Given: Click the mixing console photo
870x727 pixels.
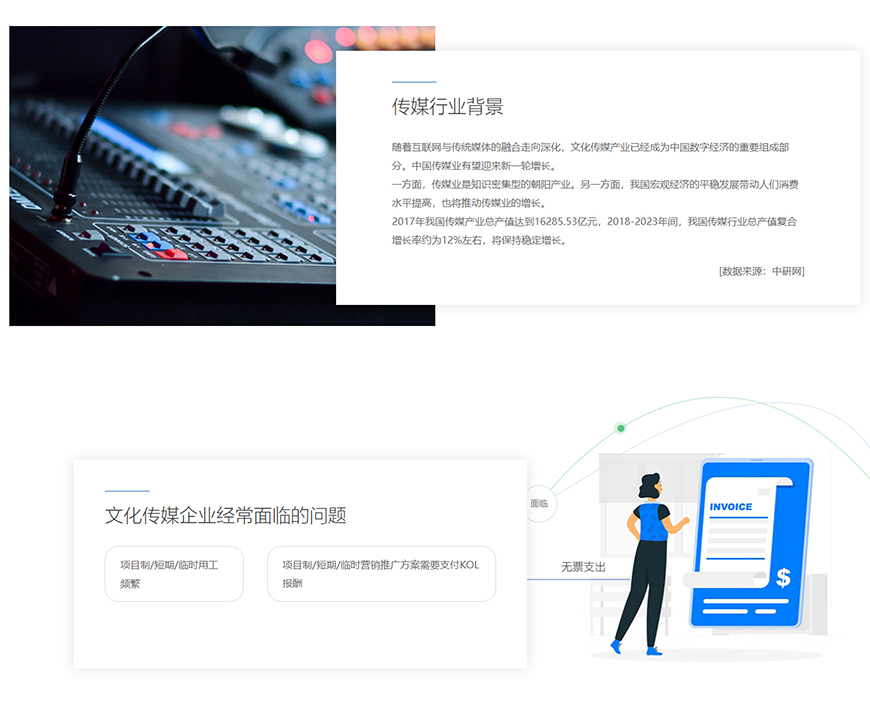Looking at the screenshot, I should (x=173, y=176).
